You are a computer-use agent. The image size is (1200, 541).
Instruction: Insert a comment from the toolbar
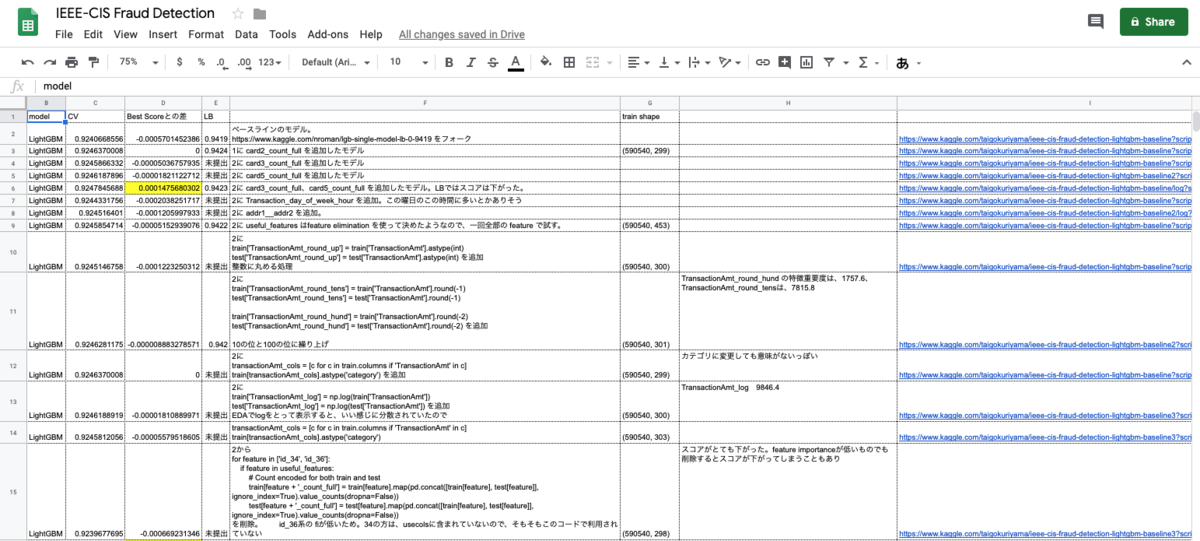(x=784, y=62)
